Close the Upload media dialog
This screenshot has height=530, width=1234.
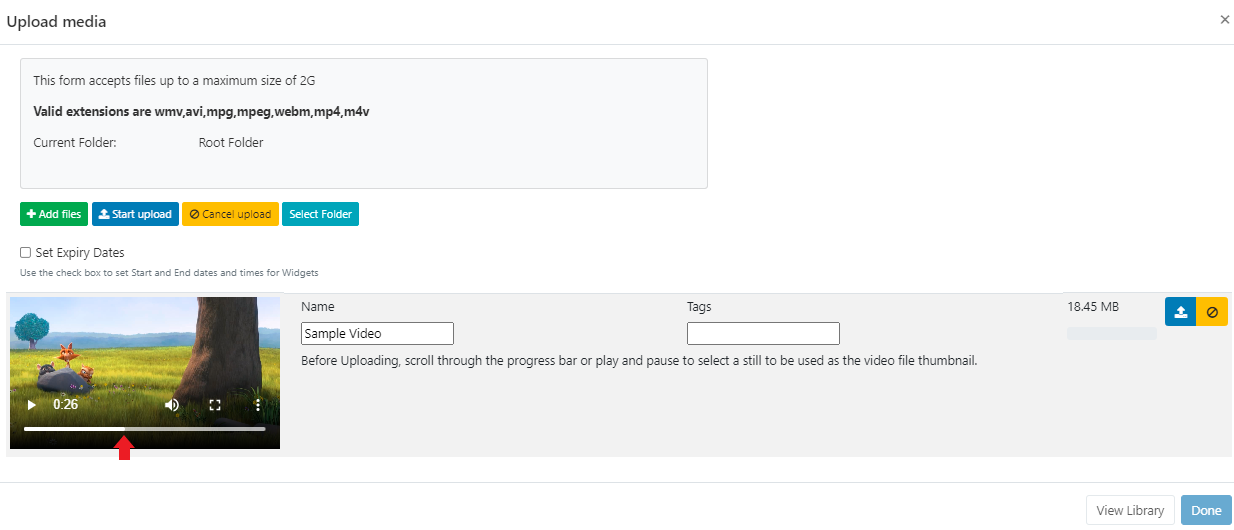tap(1224, 20)
